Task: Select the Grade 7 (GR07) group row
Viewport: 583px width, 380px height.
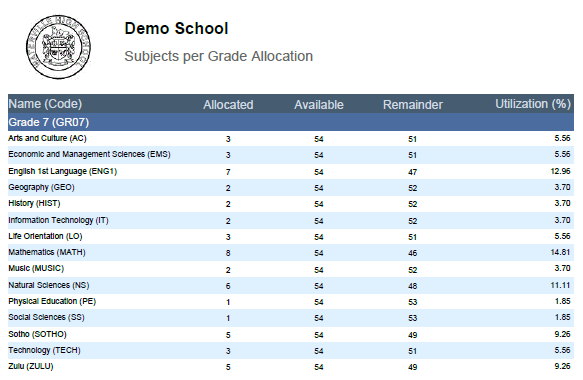Action: tap(291, 122)
